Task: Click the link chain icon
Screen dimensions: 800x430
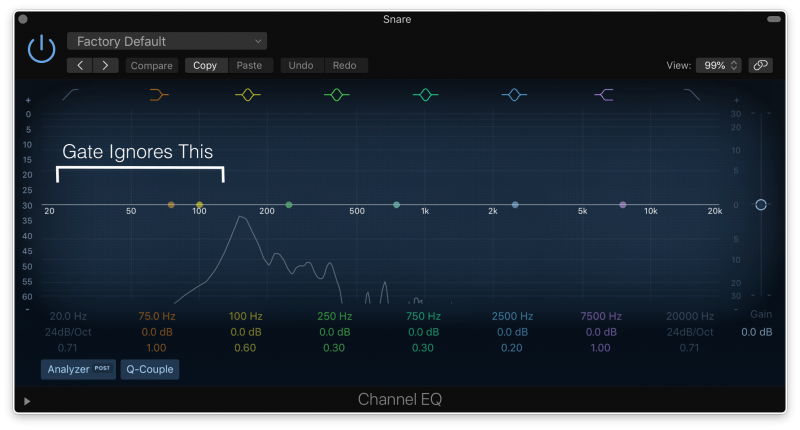Action: pos(761,65)
